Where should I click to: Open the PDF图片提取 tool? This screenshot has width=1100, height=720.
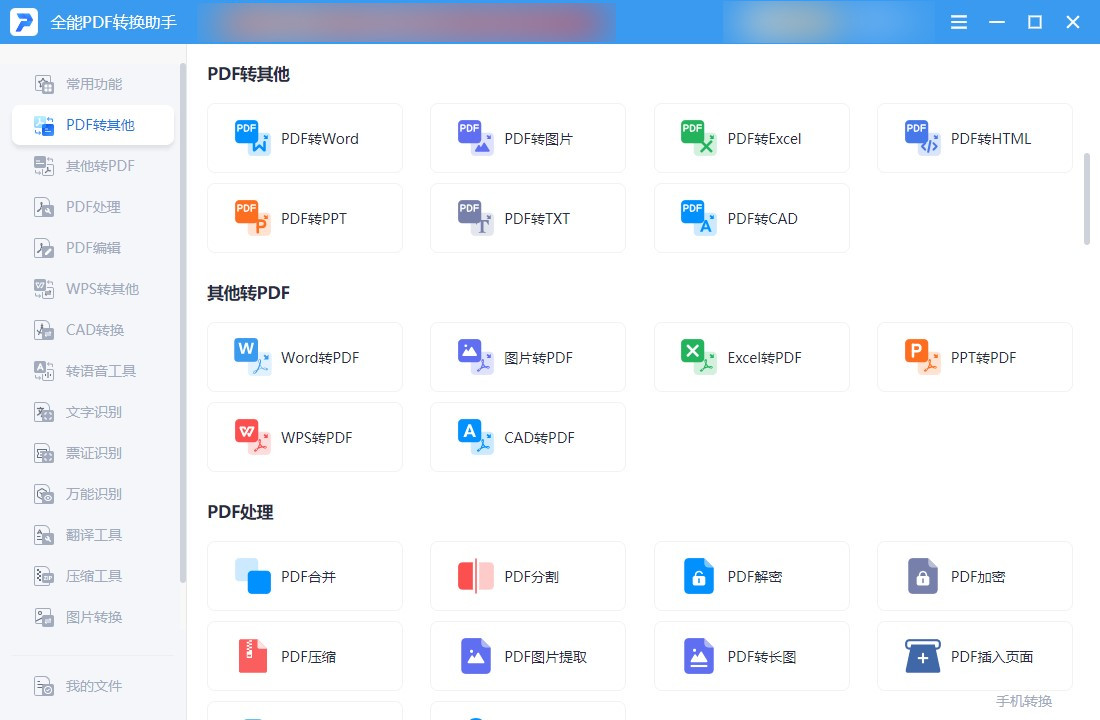pos(528,656)
